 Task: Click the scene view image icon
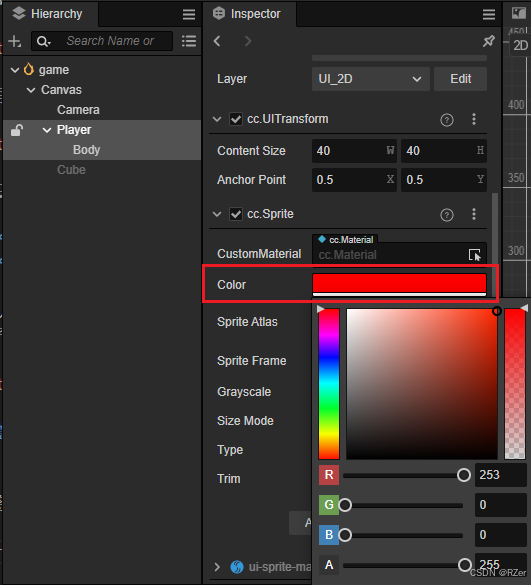point(519,13)
